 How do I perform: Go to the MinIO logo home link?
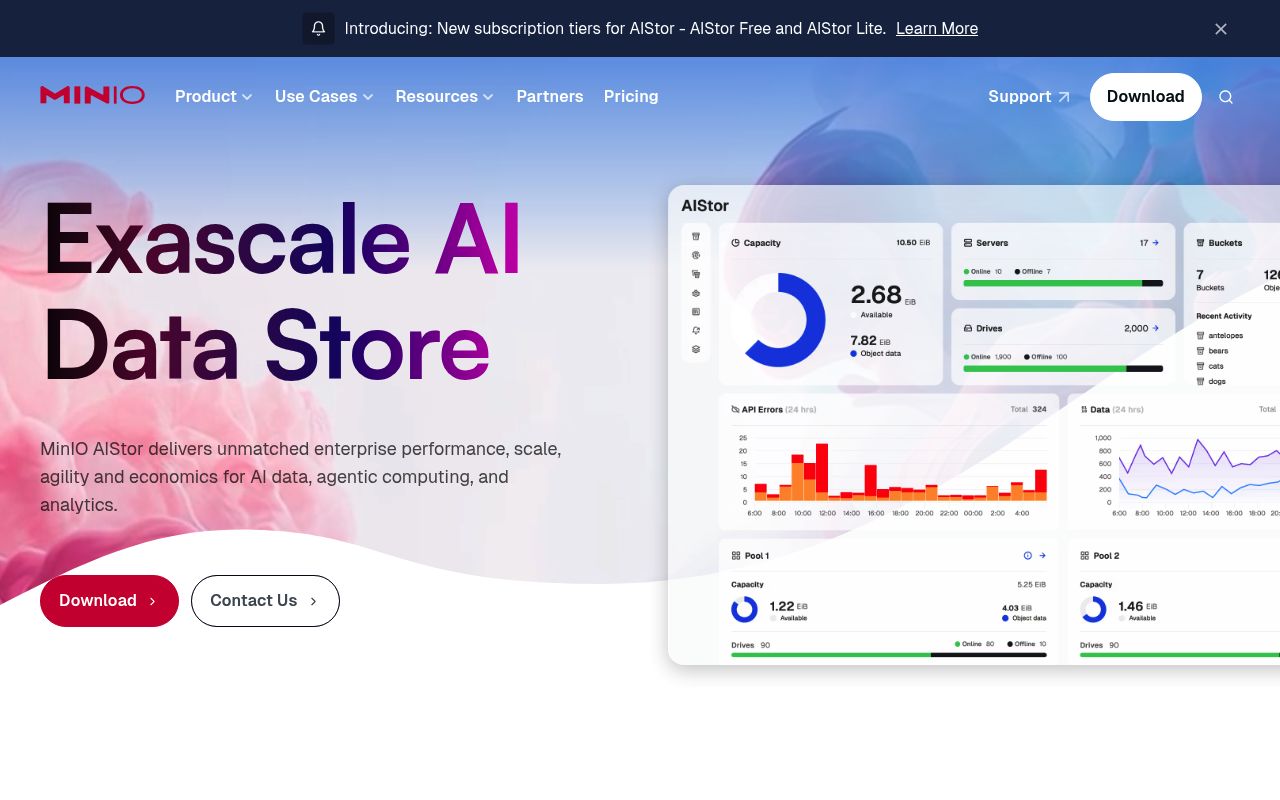[92, 95]
